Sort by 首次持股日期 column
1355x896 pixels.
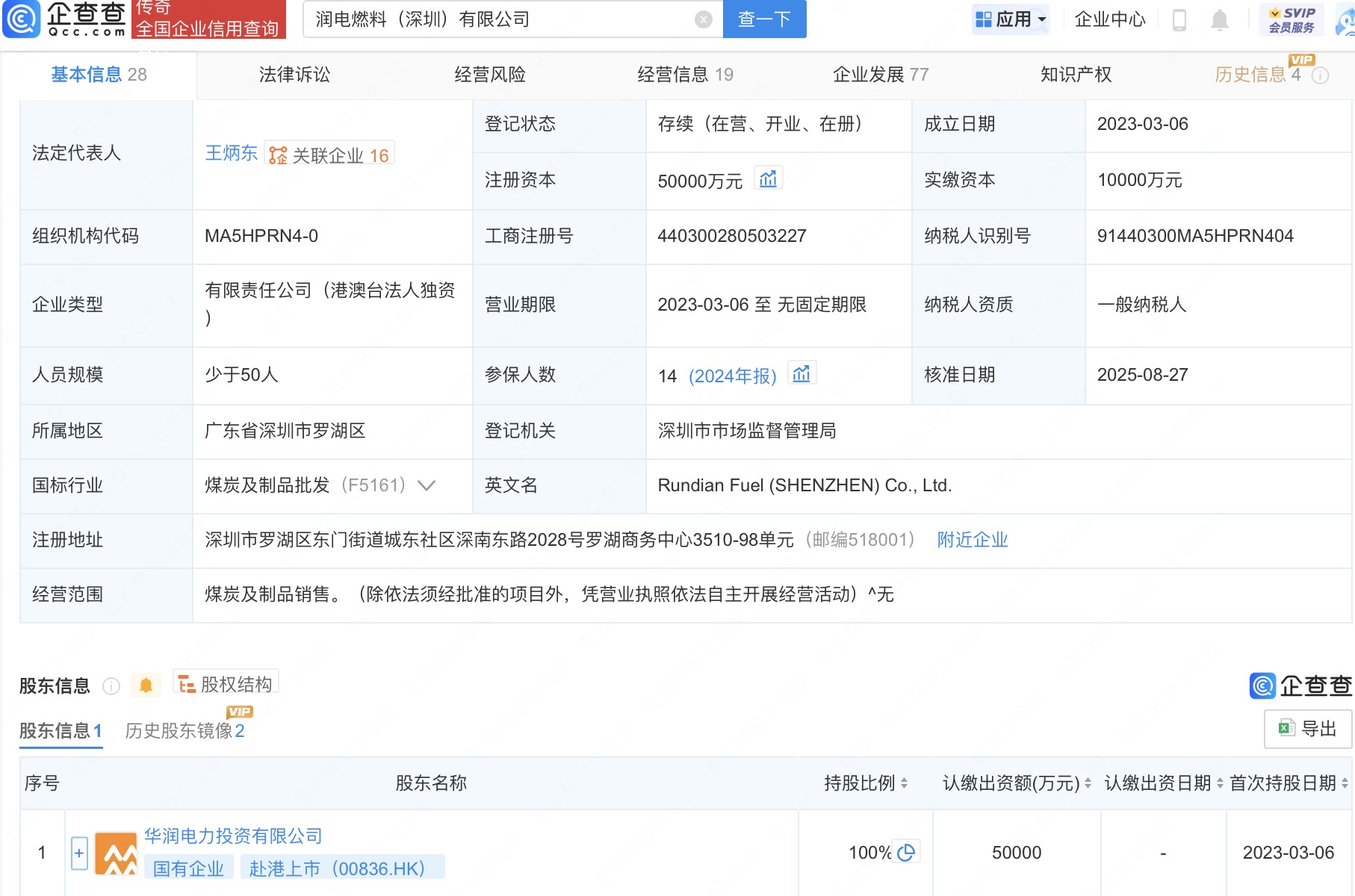pos(1345,783)
